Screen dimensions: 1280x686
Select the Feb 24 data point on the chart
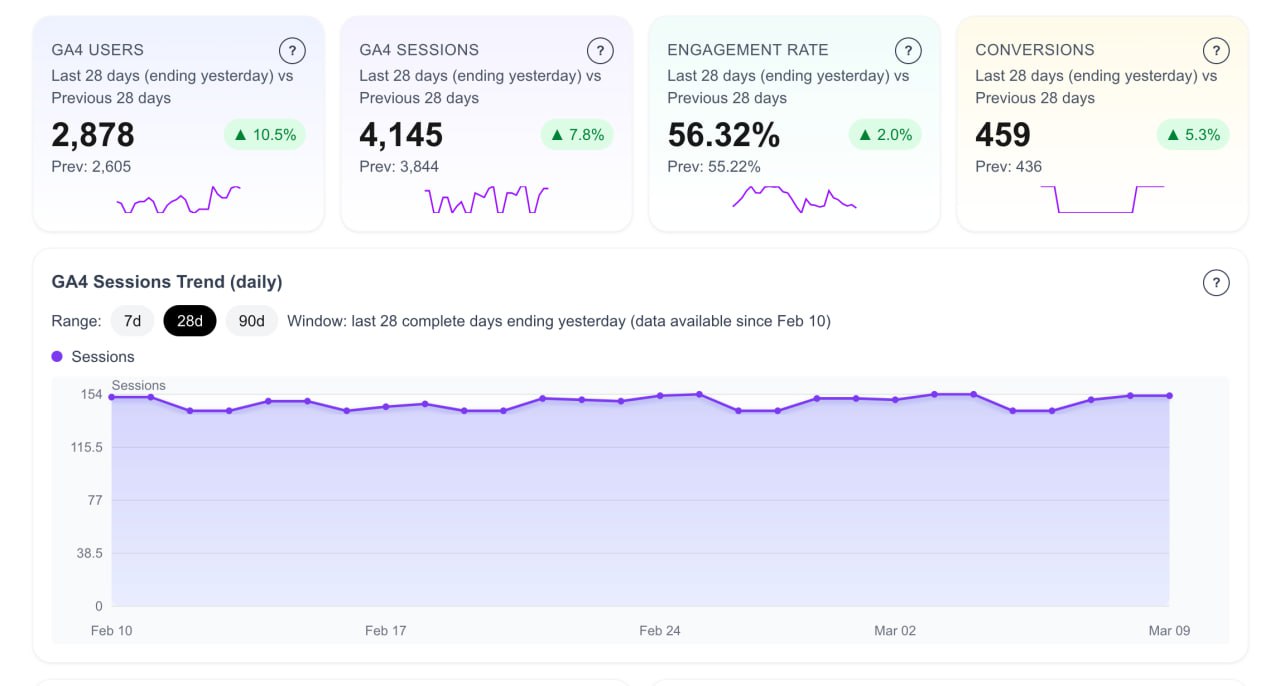pyautogui.click(x=661, y=396)
